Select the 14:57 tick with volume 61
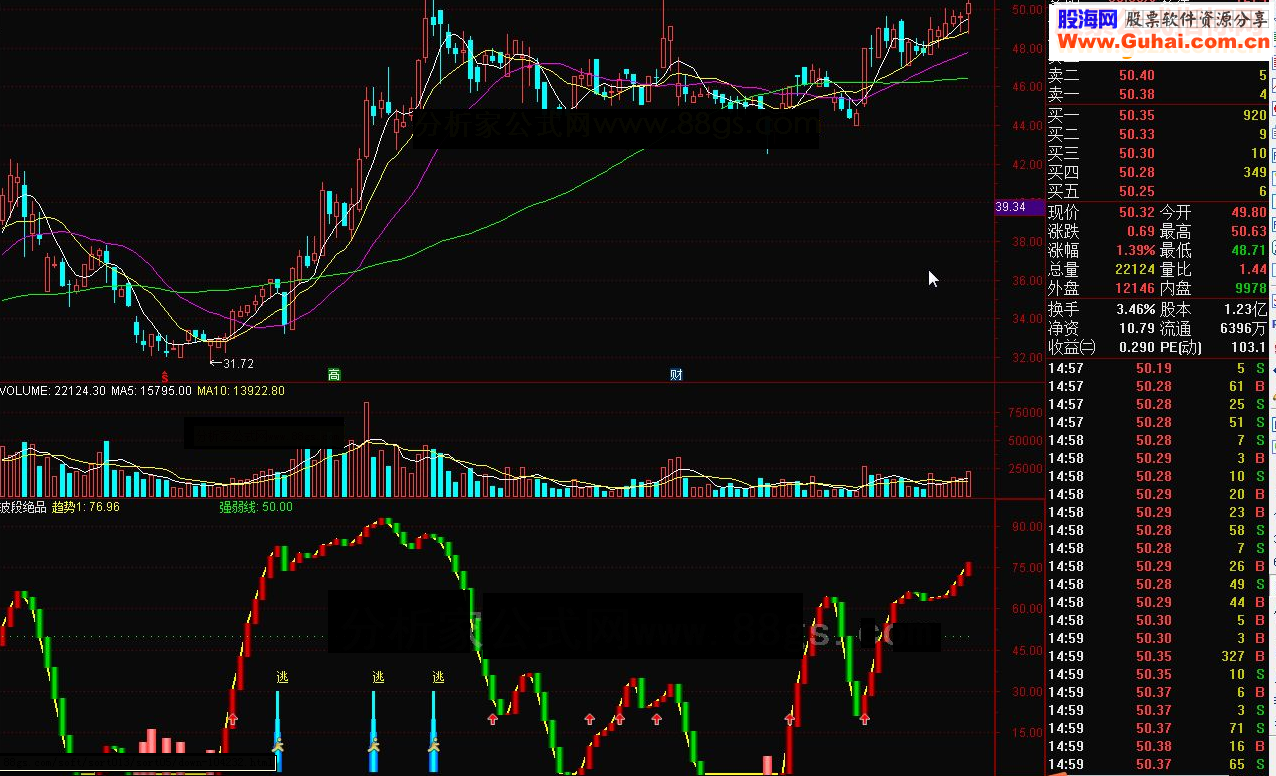 tap(1157, 386)
